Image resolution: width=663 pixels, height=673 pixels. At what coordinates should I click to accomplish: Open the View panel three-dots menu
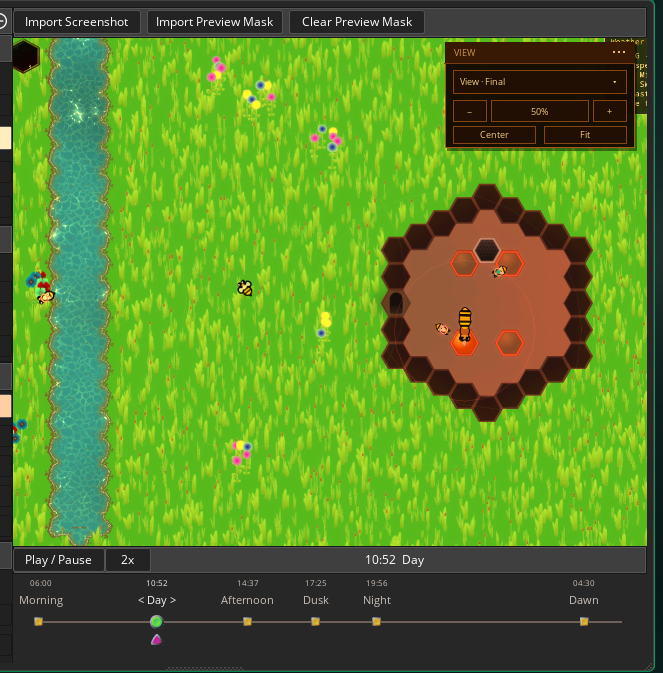coord(618,52)
